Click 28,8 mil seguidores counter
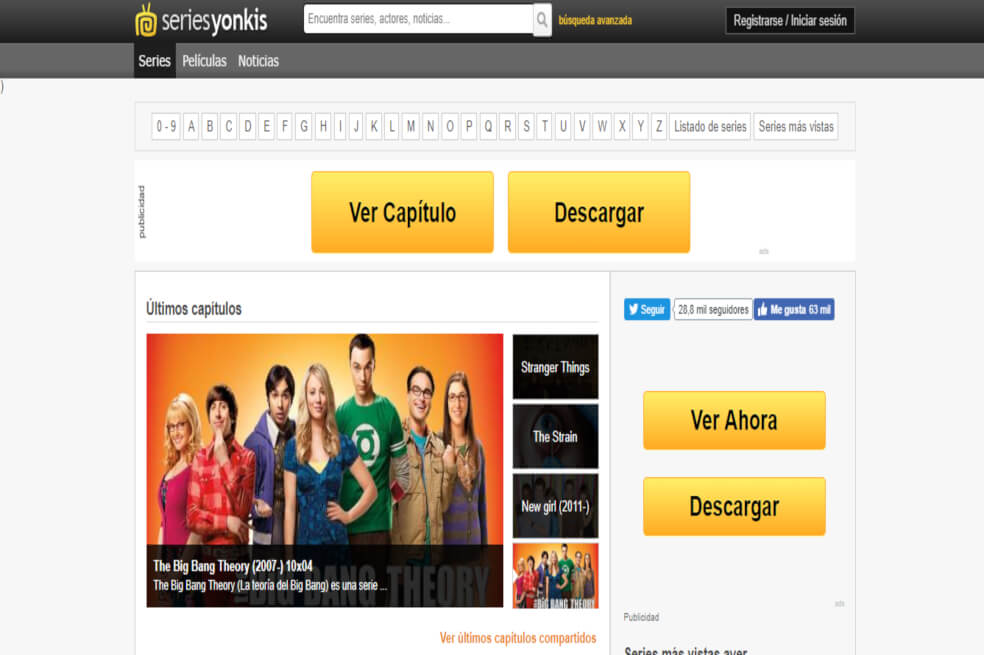 713,309
